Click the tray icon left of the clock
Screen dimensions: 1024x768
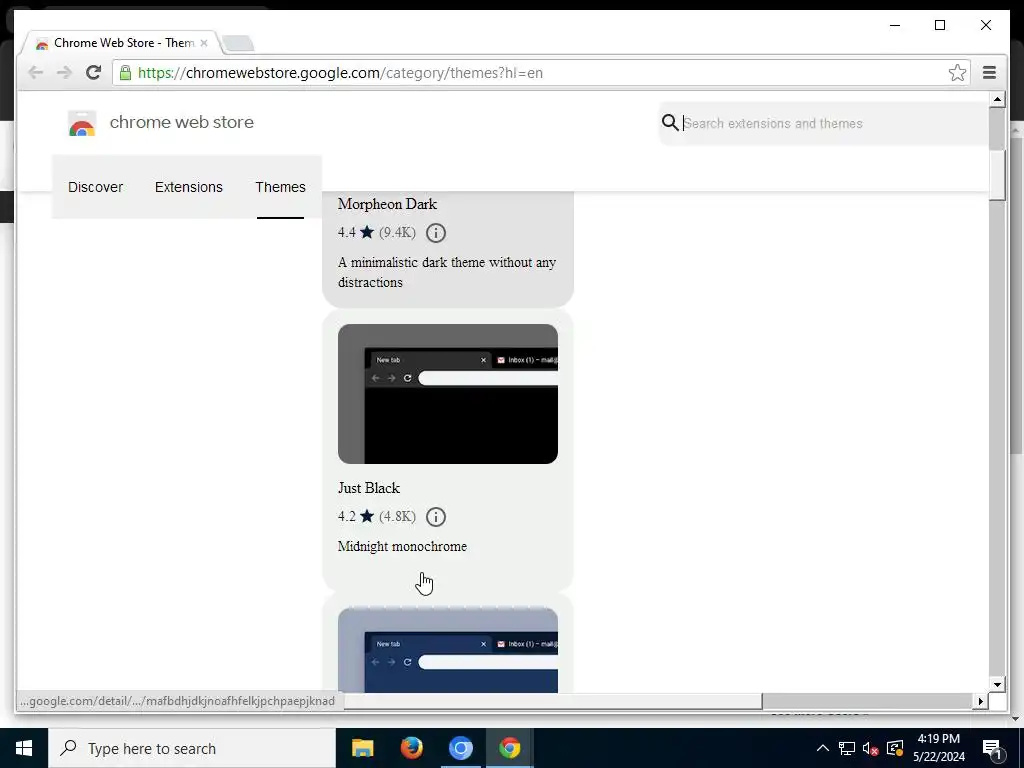pyautogui.click(x=895, y=748)
